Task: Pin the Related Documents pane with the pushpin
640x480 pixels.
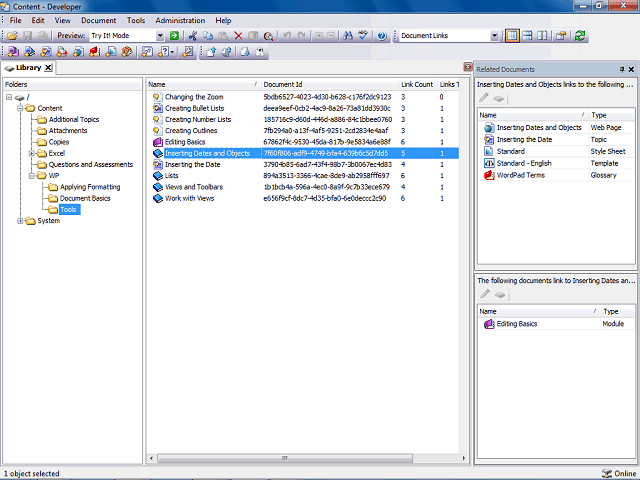Action: 622,69
